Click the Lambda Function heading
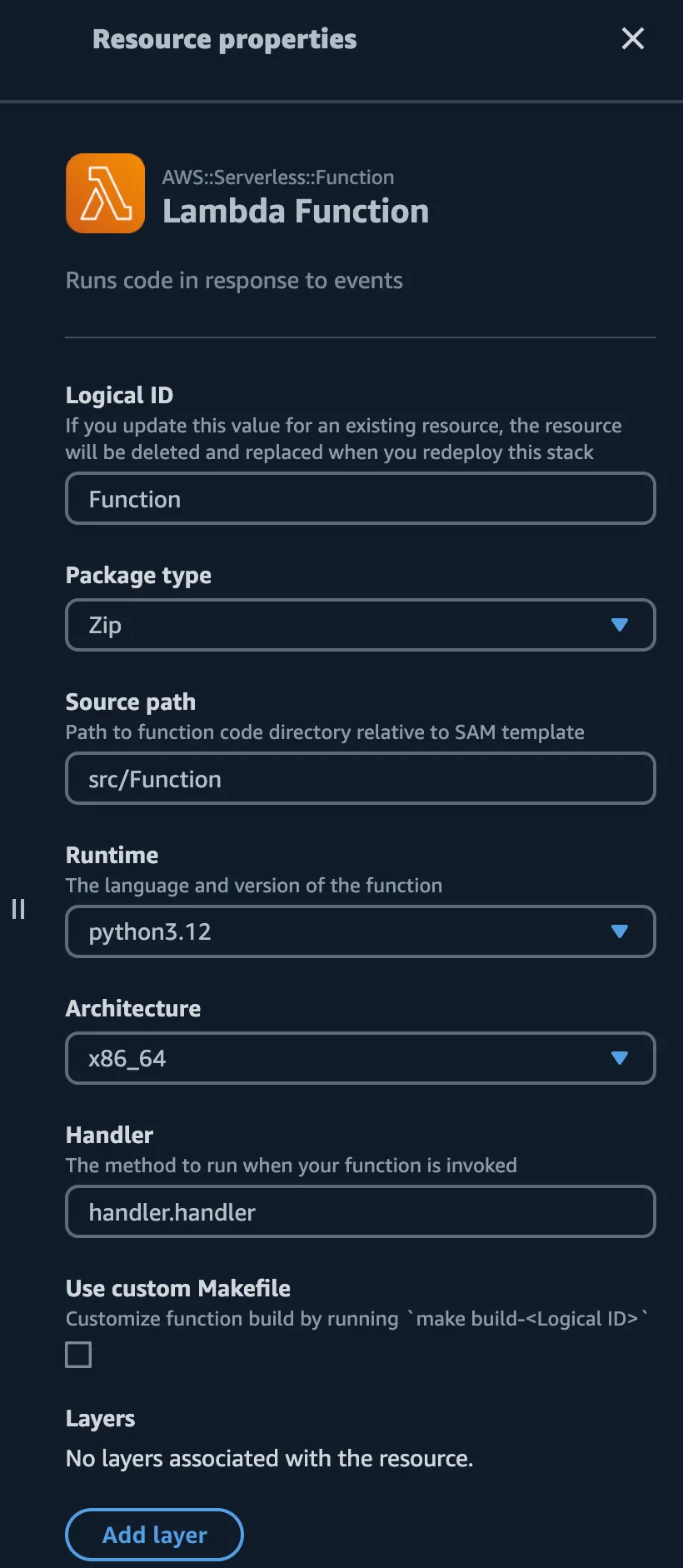683x1568 pixels. [x=297, y=211]
